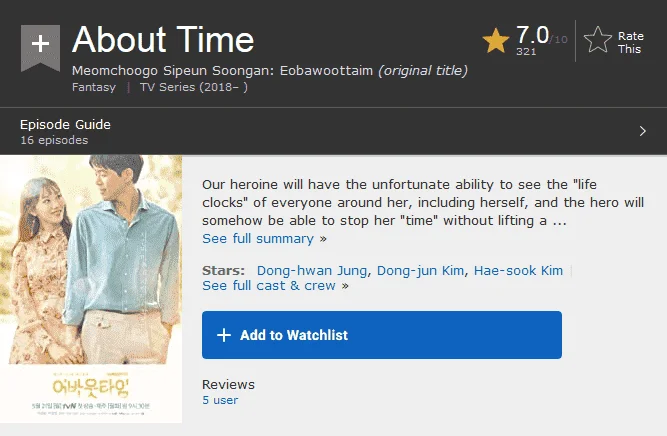
Task: Open the 16 episodes list
Action: pyautogui.click(x=54, y=140)
